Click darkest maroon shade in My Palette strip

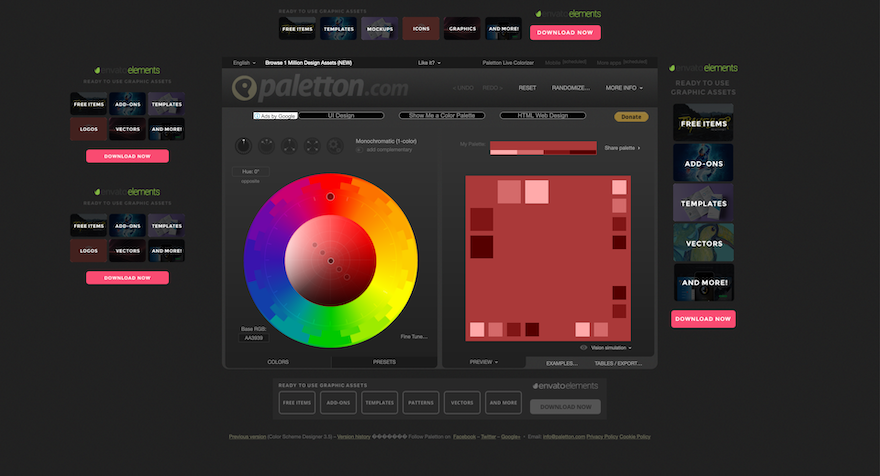point(583,152)
